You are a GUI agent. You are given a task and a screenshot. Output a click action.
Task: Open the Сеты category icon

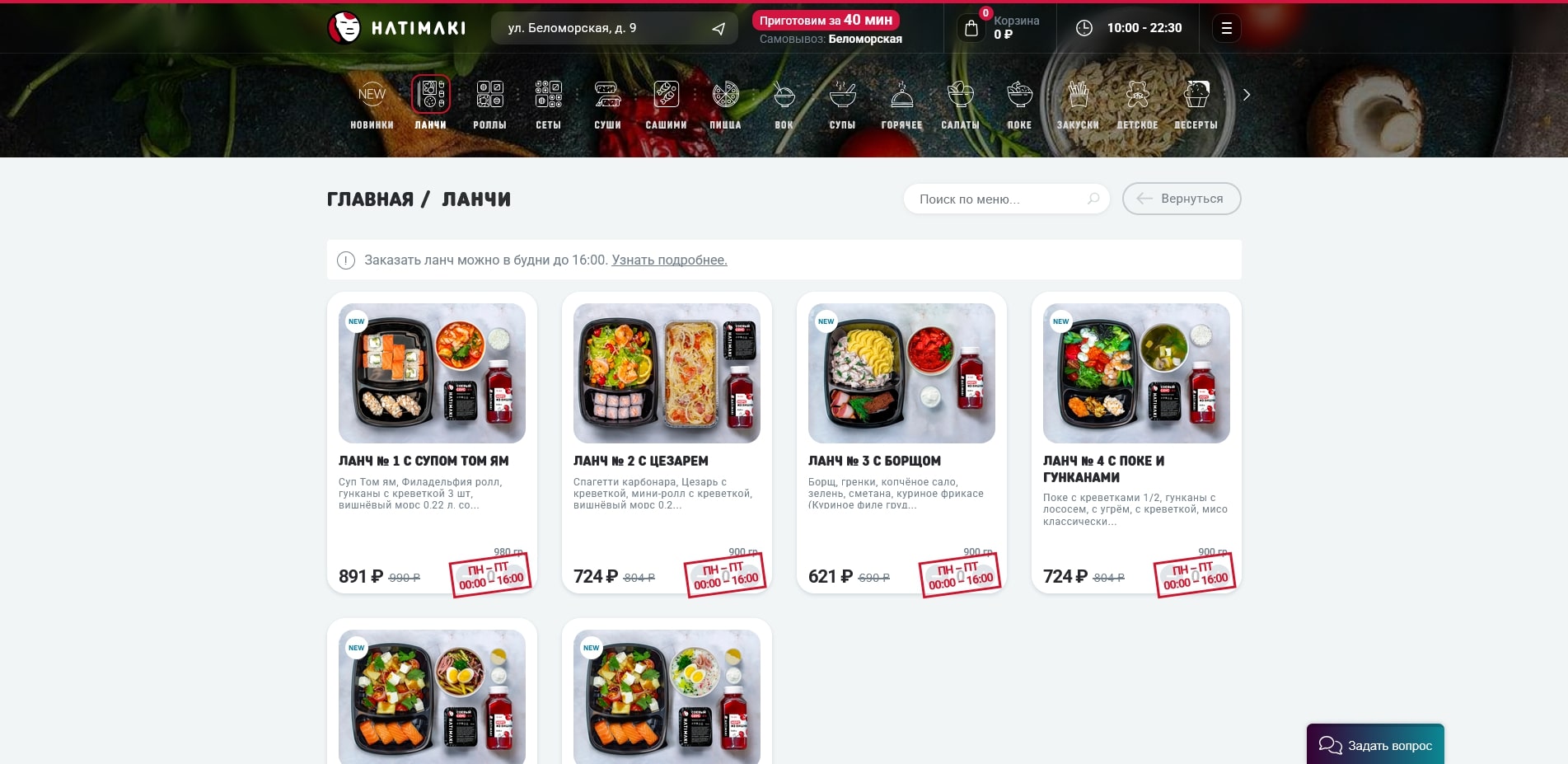548,95
